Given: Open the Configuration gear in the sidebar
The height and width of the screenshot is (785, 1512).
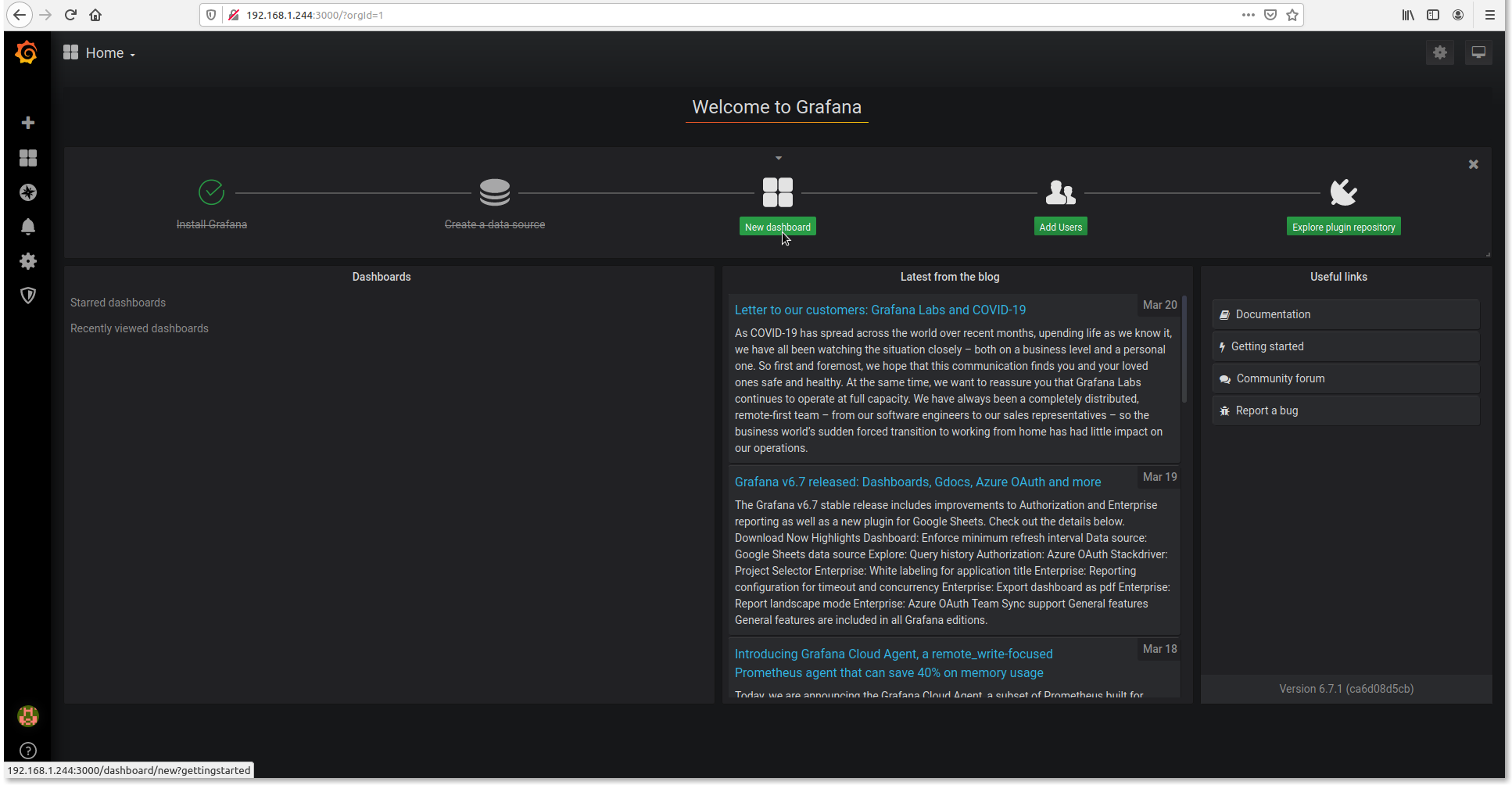Looking at the screenshot, I should coord(28,261).
